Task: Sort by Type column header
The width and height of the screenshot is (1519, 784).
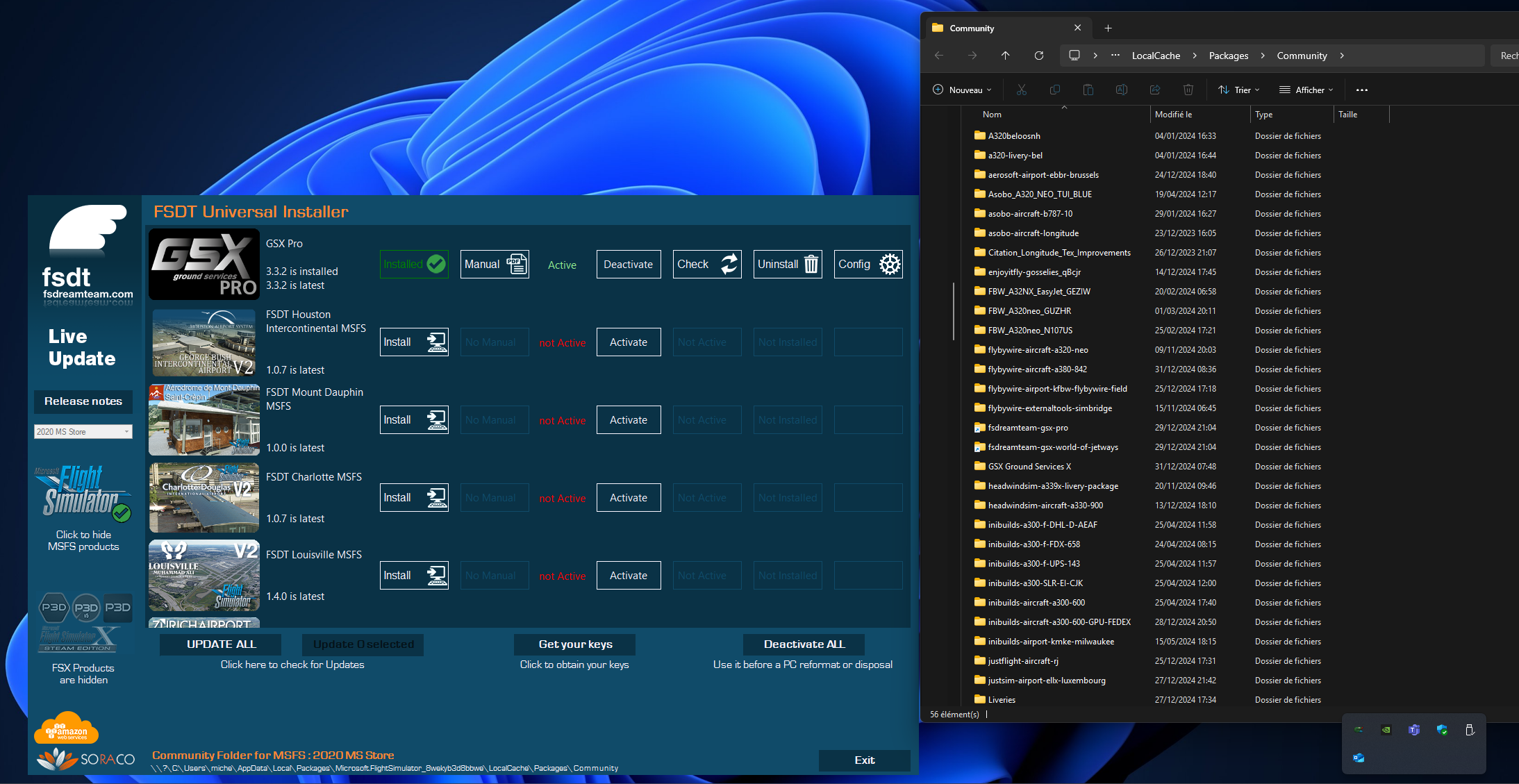Action: pyautogui.click(x=1264, y=115)
